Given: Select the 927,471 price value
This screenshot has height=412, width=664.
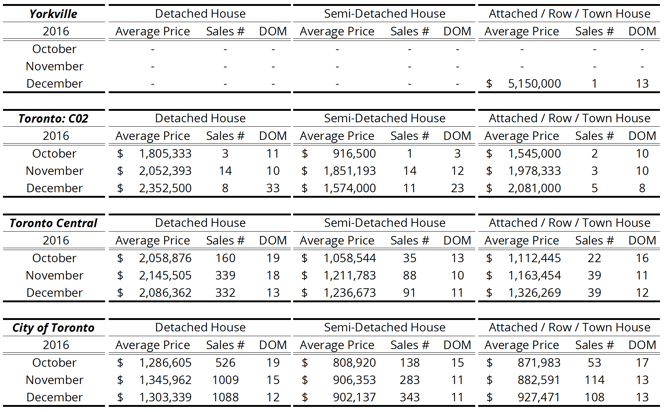Looking at the screenshot, I should click(539, 397).
